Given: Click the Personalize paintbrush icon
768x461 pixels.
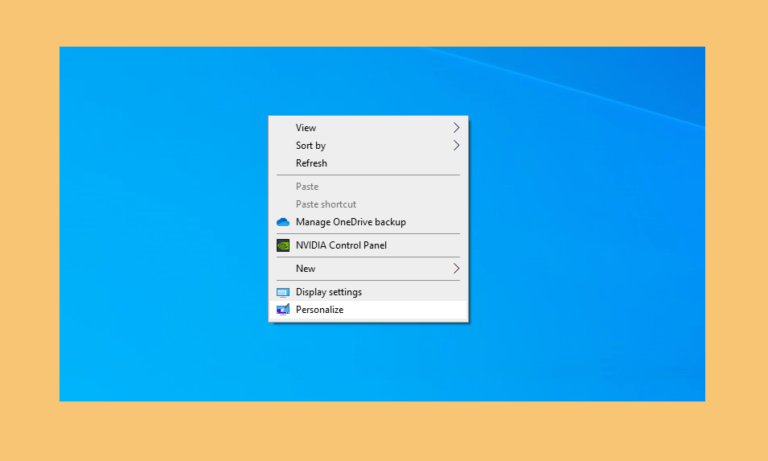Looking at the screenshot, I should 283,310.
